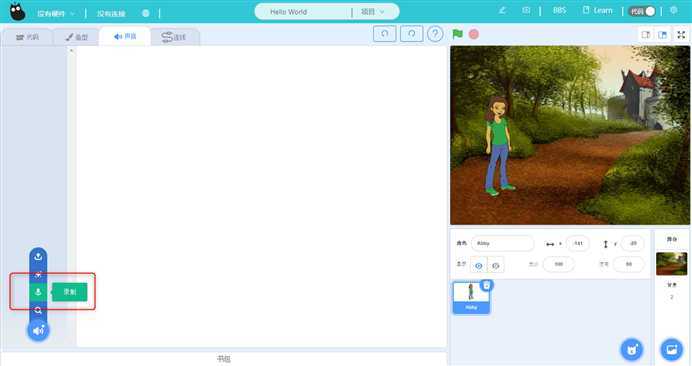
Task: Open the Learn link
Action: tap(598, 10)
